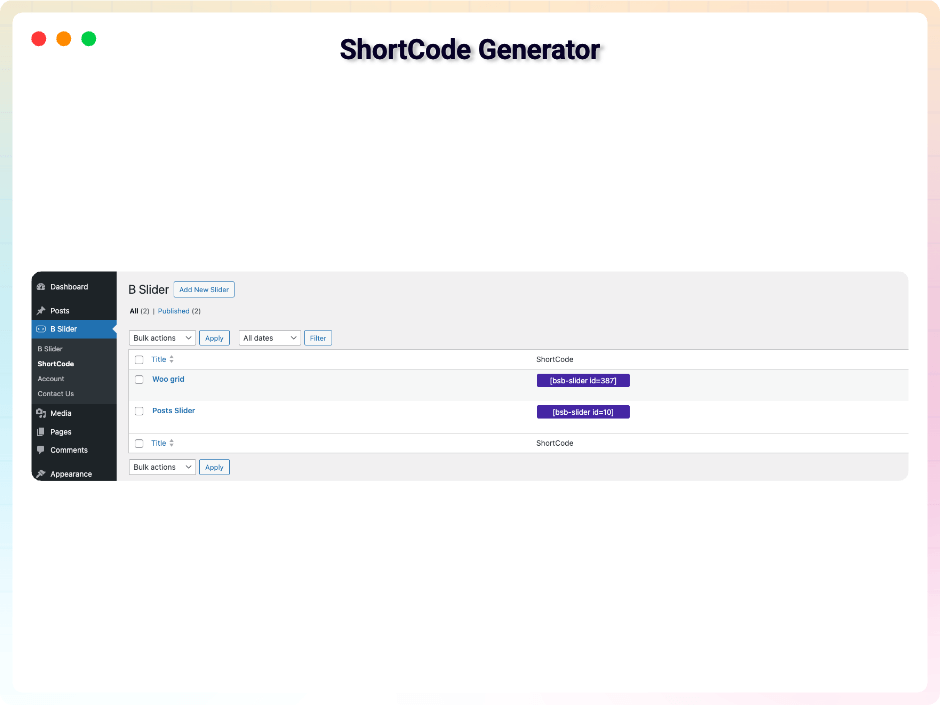Open Comments using the speech bubble icon
940x705 pixels.
click(x=42, y=450)
